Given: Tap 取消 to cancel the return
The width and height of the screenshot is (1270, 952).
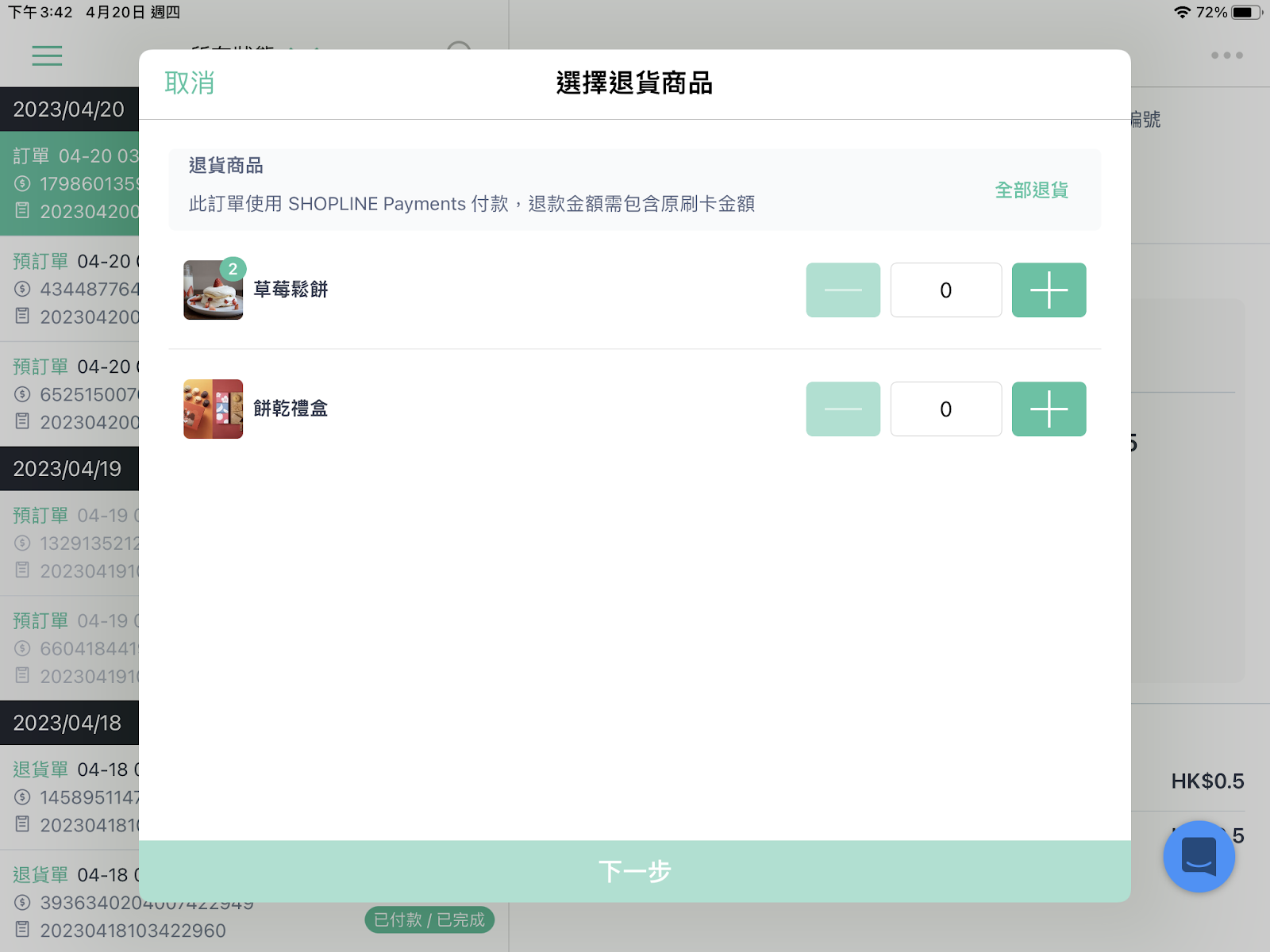Looking at the screenshot, I should tap(190, 83).
